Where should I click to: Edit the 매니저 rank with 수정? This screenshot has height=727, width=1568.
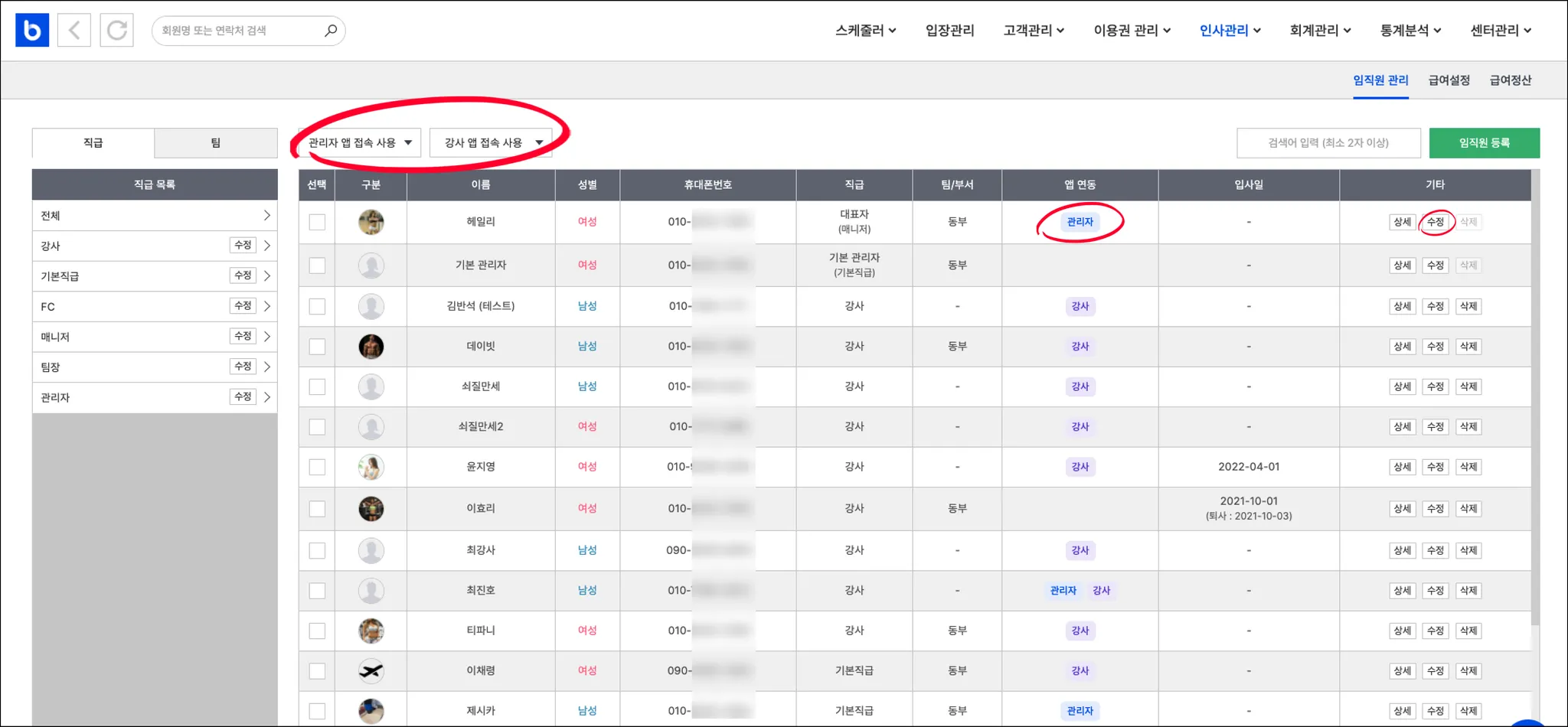pyautogui.click(x=243, y=336)
